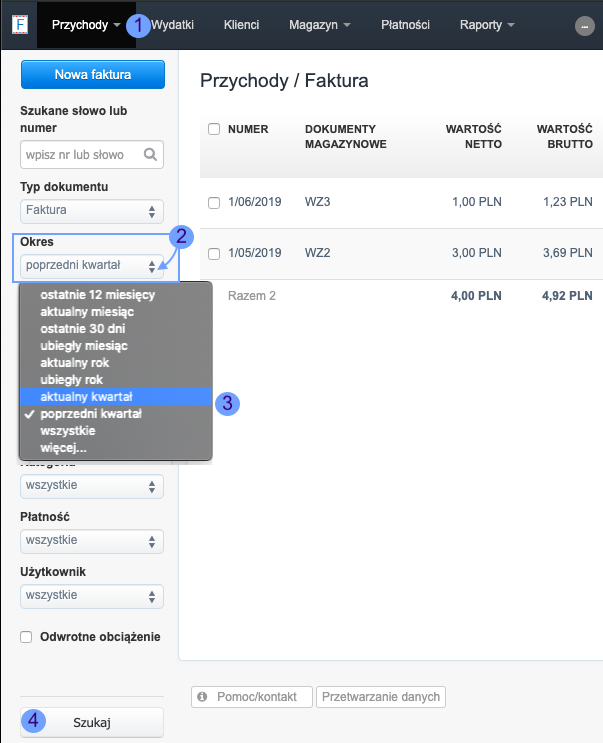Click the 1,00 PLN net value
603x743 pixels.
pos(477,202)
